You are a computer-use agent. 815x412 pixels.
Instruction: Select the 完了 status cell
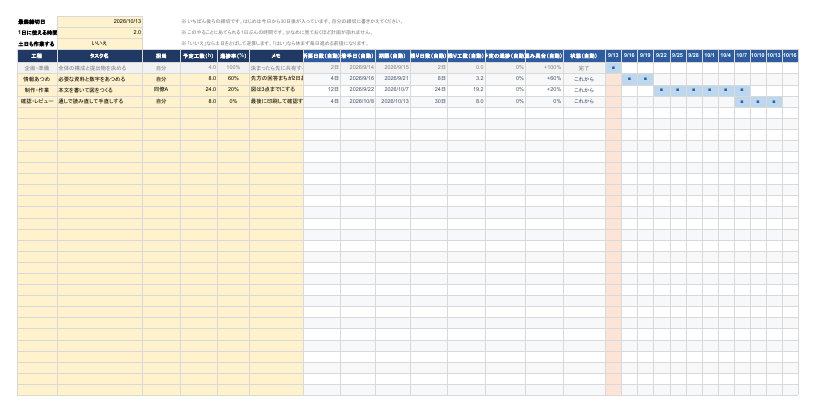pos(584,68)
